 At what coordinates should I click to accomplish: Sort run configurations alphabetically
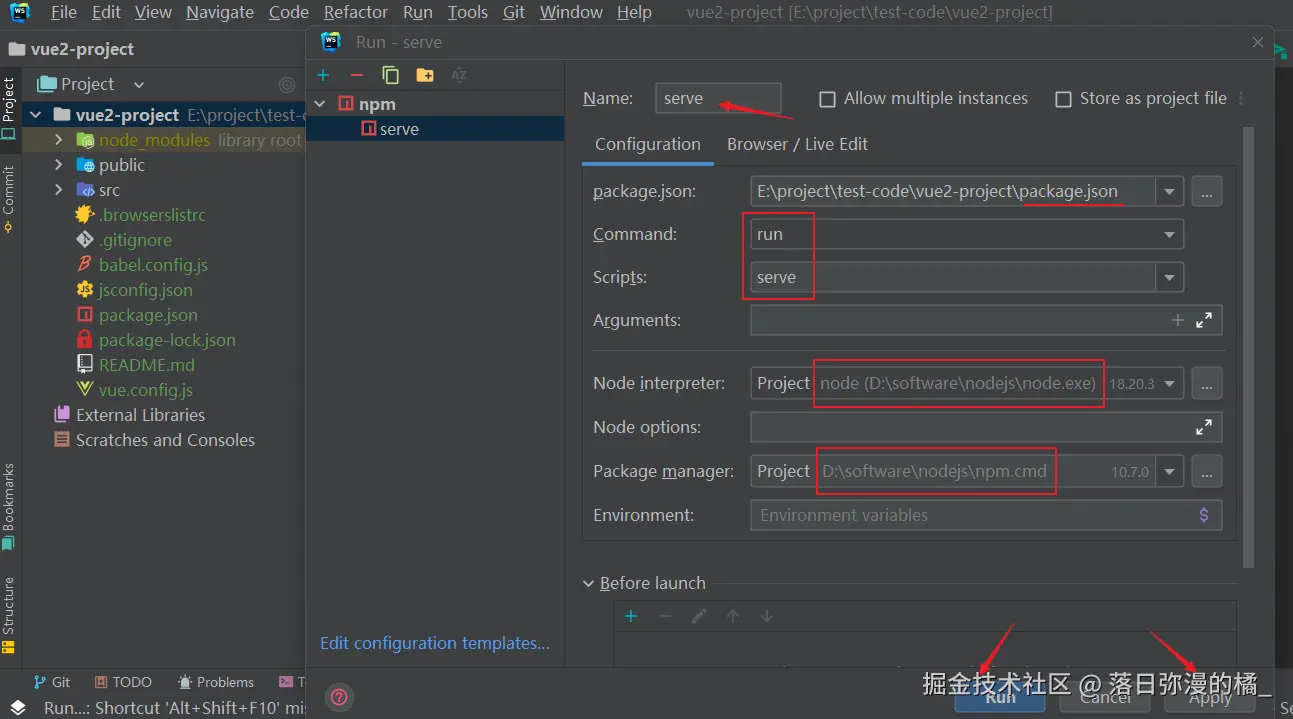coord(458,74)
